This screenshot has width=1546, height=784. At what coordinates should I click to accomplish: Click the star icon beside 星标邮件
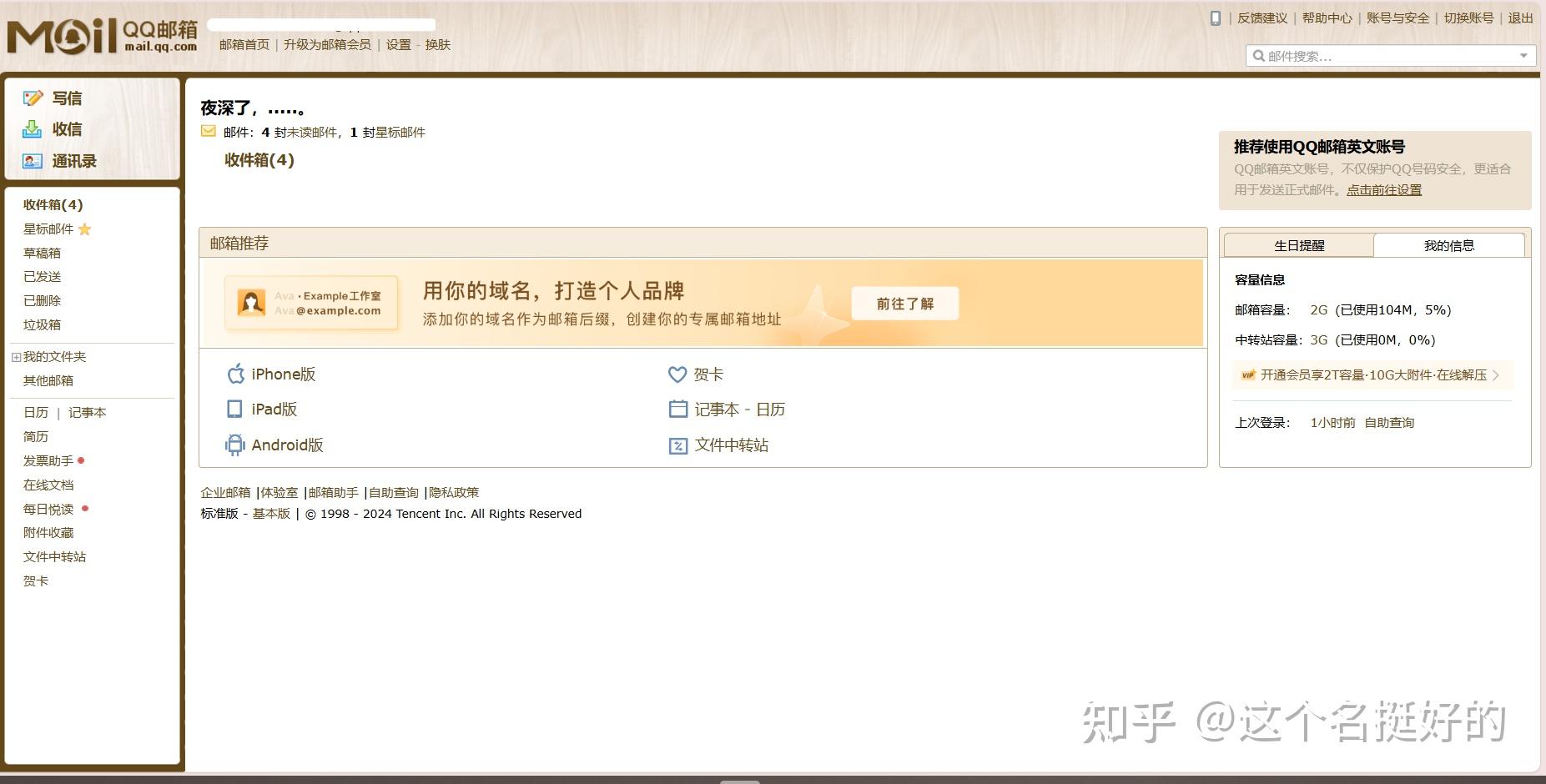click(x=86, y=229)
